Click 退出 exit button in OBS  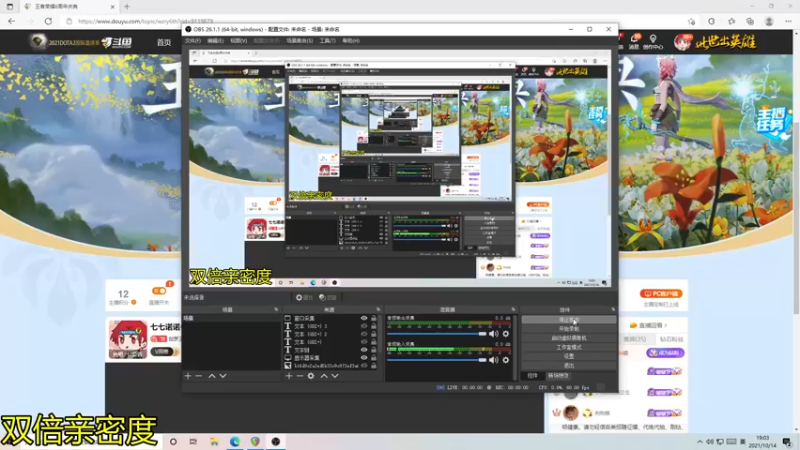click(569, 366)
